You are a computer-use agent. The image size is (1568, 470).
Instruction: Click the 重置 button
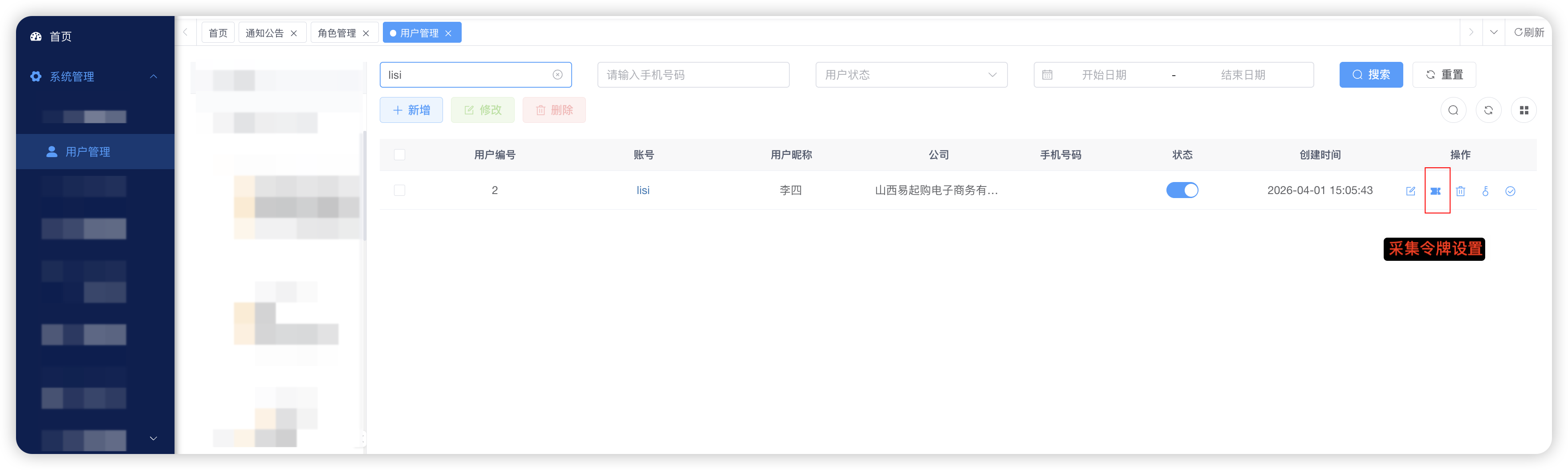tap(1444, 75)
